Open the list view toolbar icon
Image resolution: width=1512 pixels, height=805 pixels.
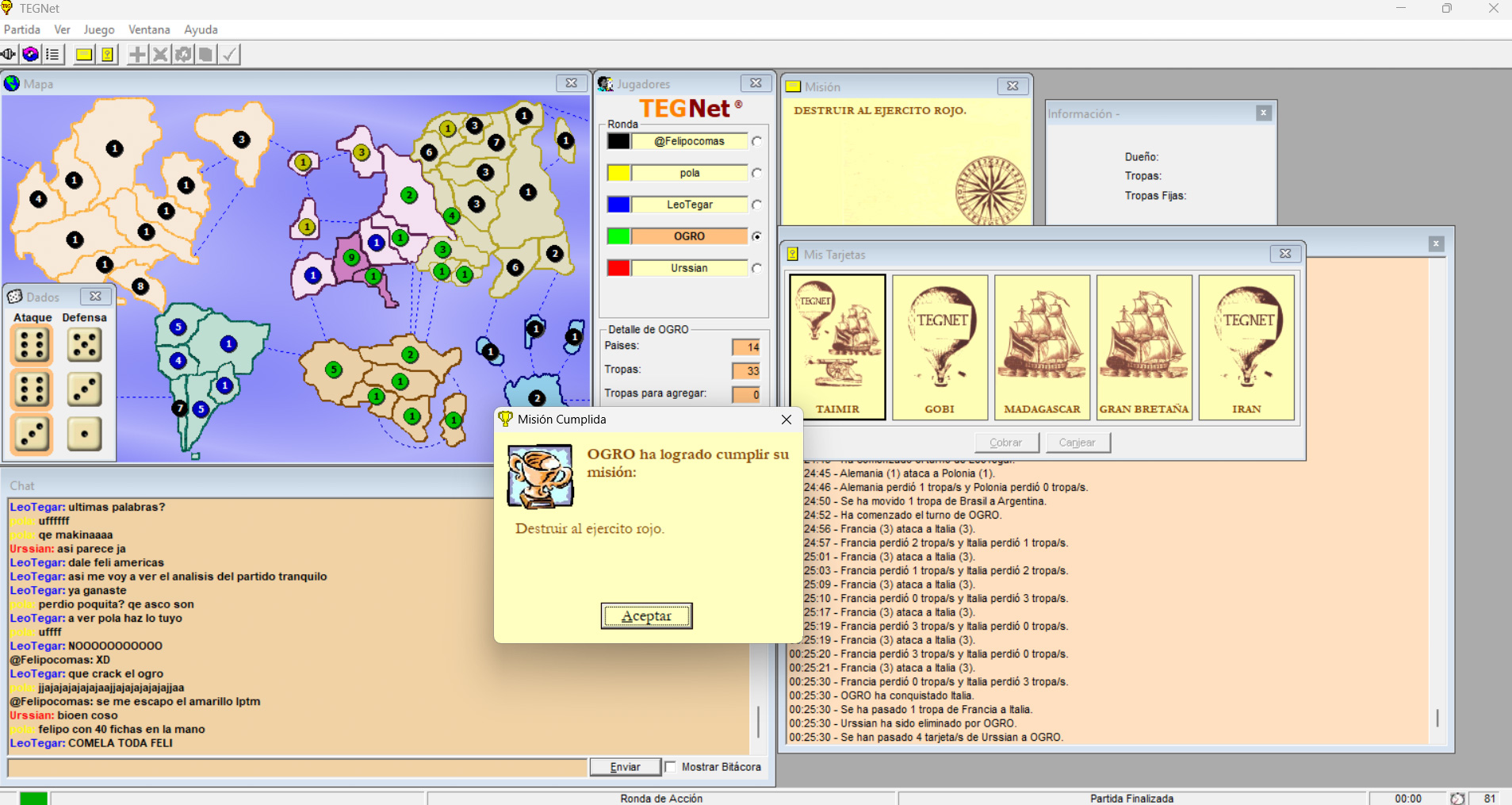coord(53,55)
